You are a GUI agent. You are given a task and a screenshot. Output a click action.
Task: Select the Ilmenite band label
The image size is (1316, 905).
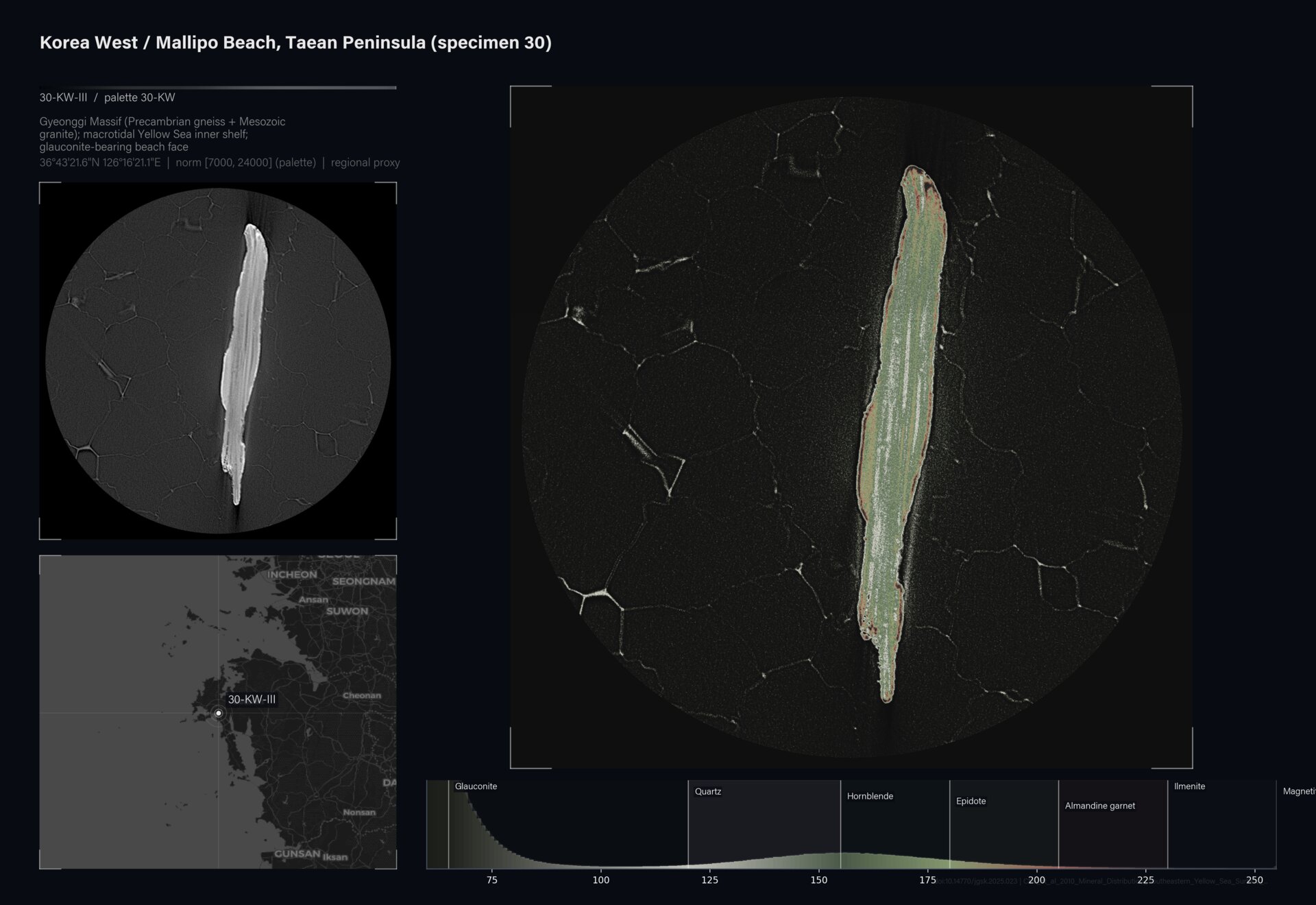[1189, 786]
